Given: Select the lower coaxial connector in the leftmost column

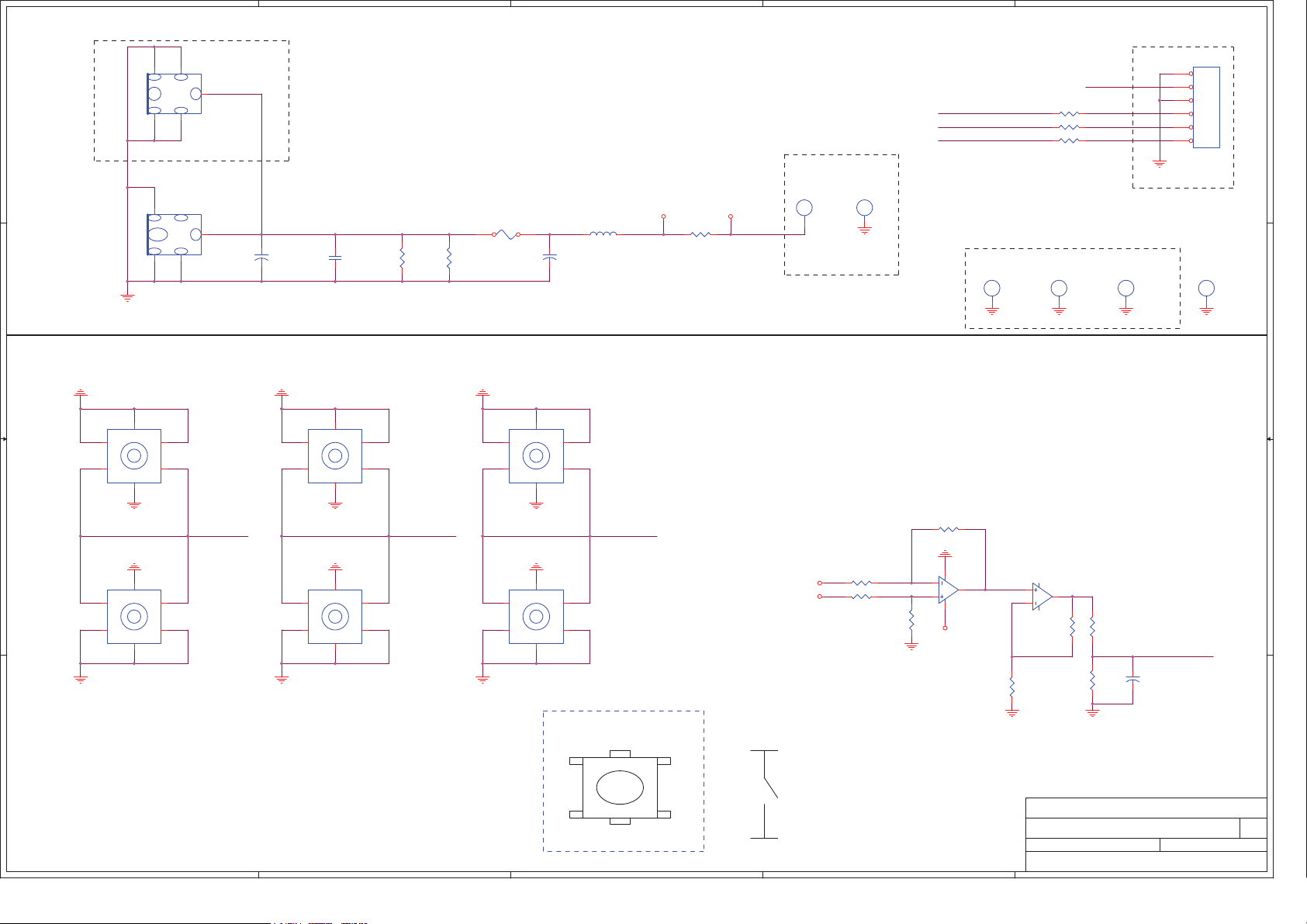Looking at the screenshot, I should pyautogui.click(x=134, y=617).
